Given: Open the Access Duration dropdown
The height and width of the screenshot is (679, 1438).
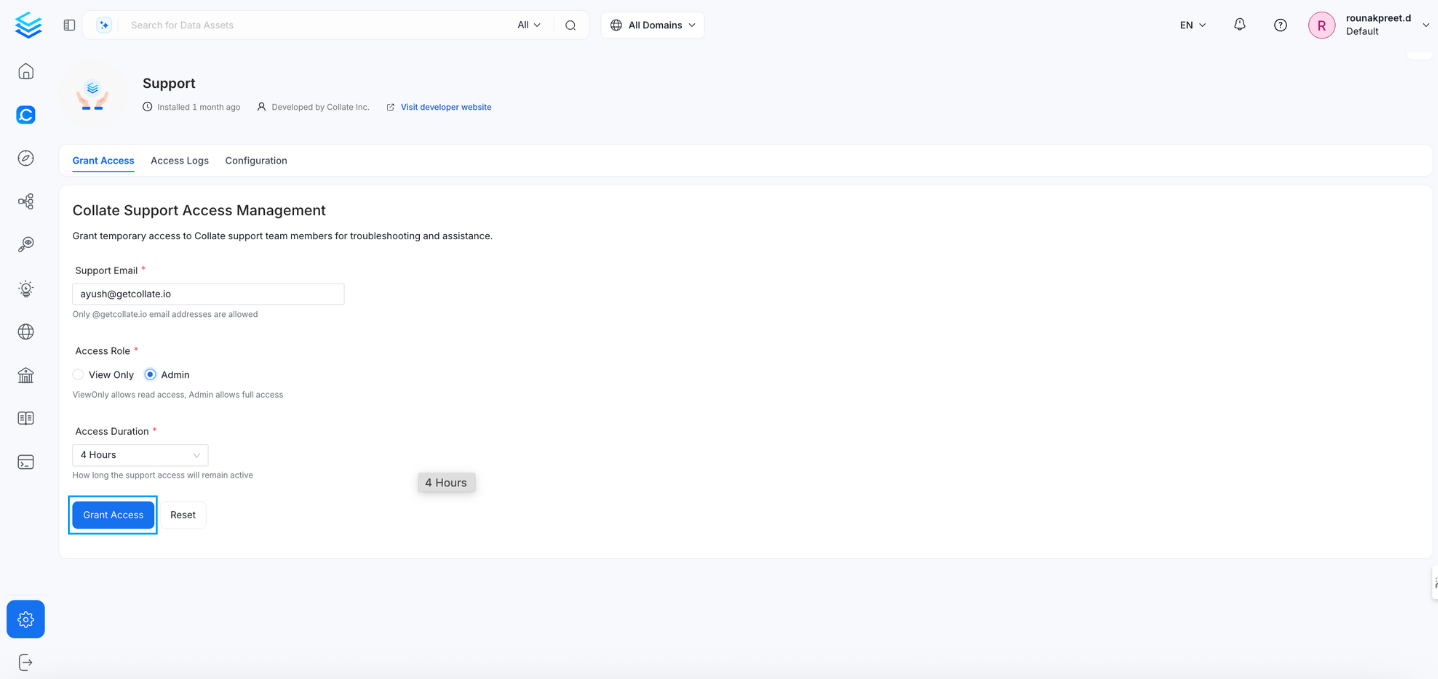Looking at the screenshot, I should pyautogui.click(x=140, y=455).
